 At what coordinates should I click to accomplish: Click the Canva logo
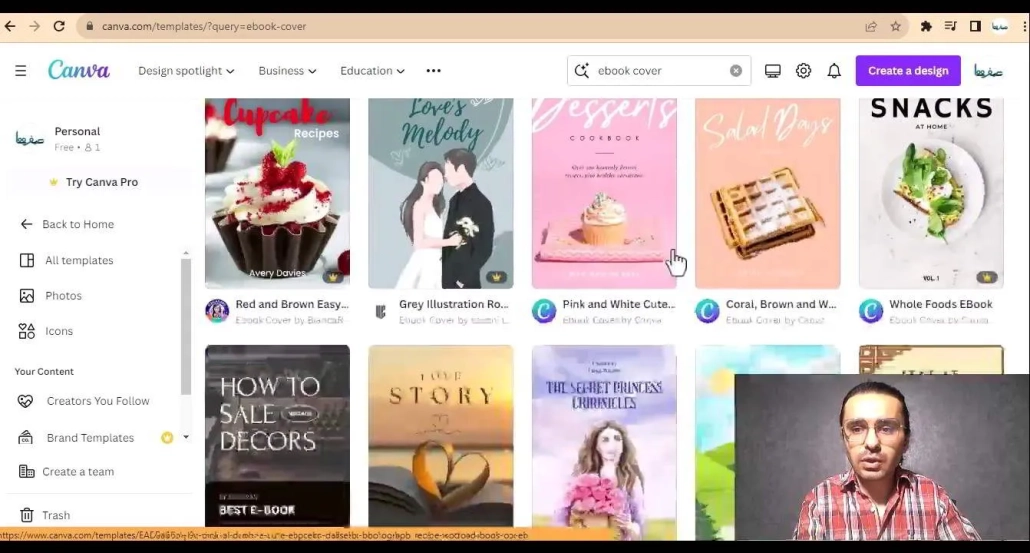79,70
